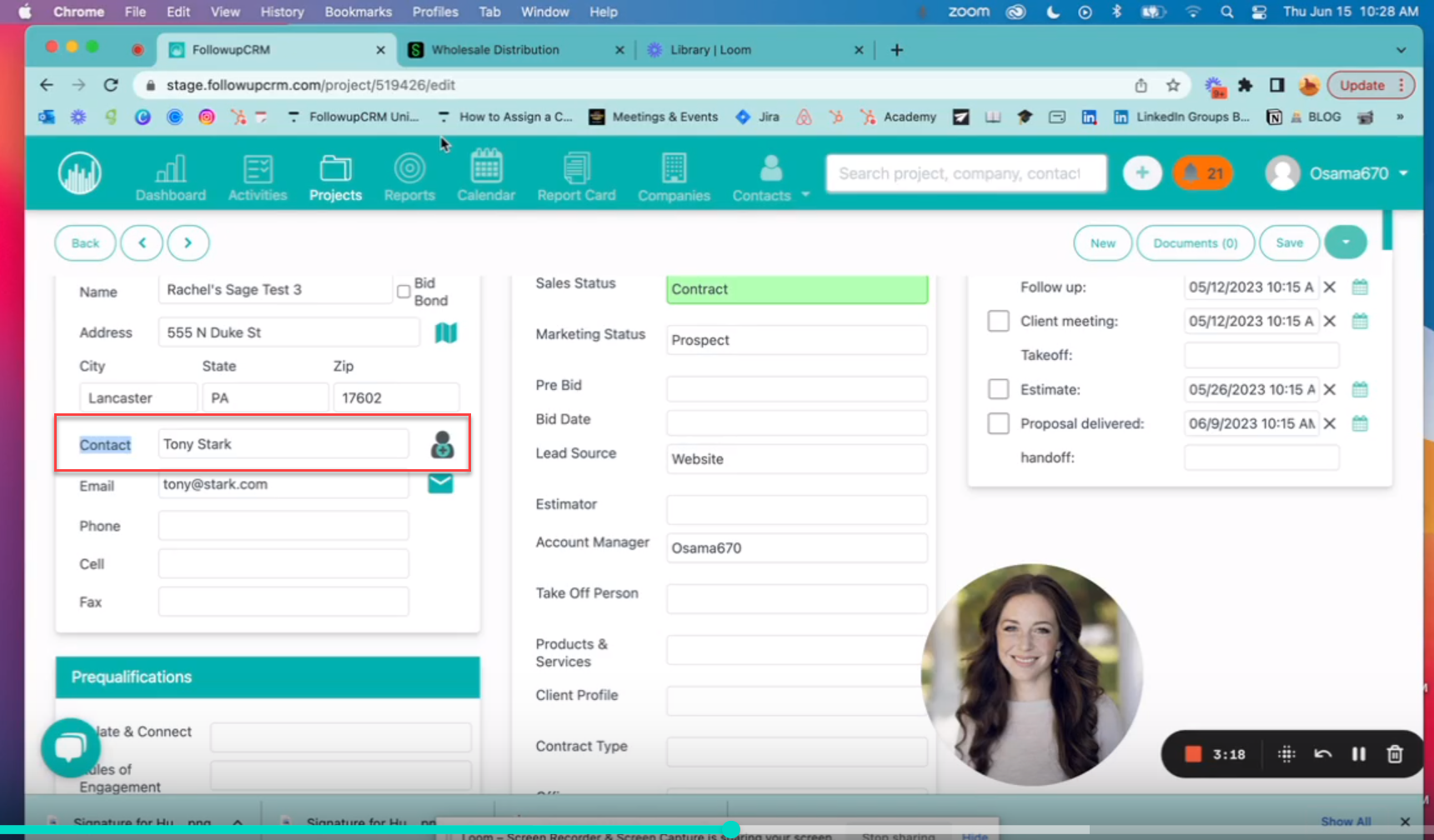Open the Bookmarks menu in the menu bar
This screenshot has width=1434, height=840.
click(358, 12)
